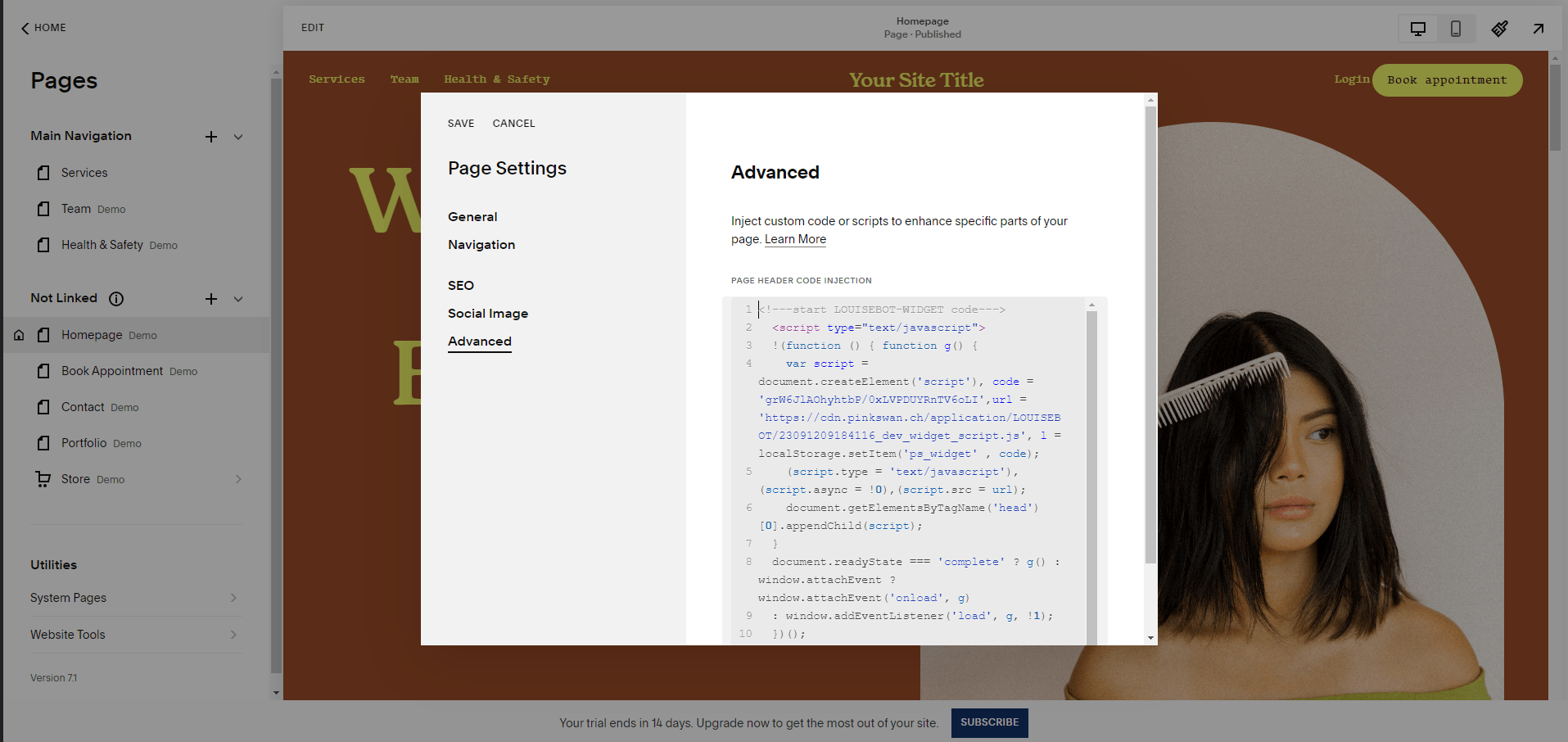1568x742 pixels.
Task: Click into the header code injection editor
Action: coord(908,471)
